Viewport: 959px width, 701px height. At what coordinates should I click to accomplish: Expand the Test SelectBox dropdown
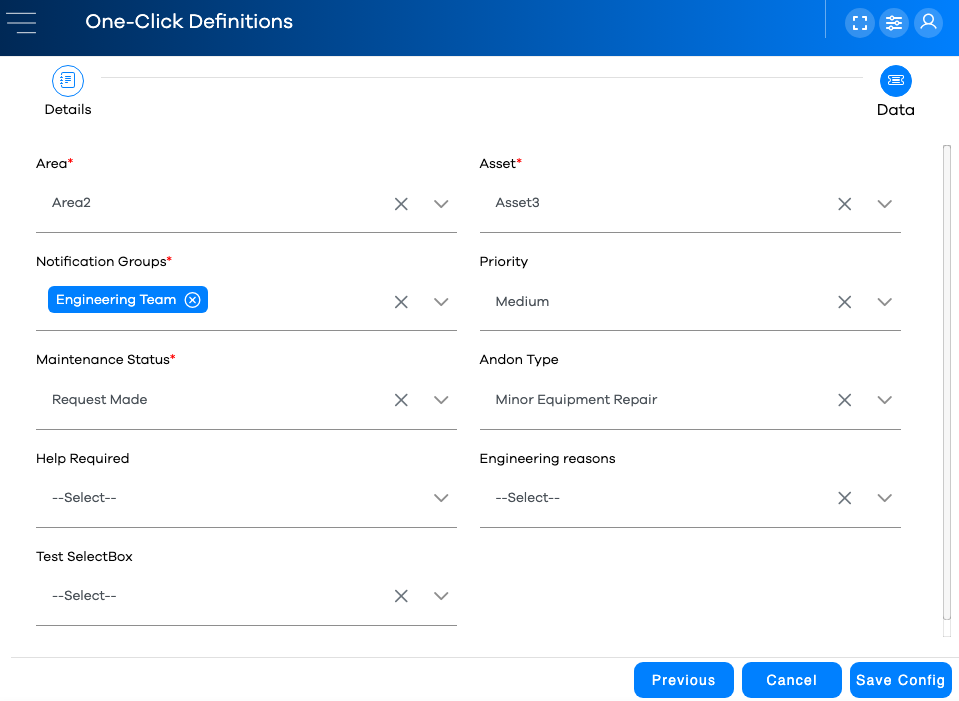pos(441,596)
